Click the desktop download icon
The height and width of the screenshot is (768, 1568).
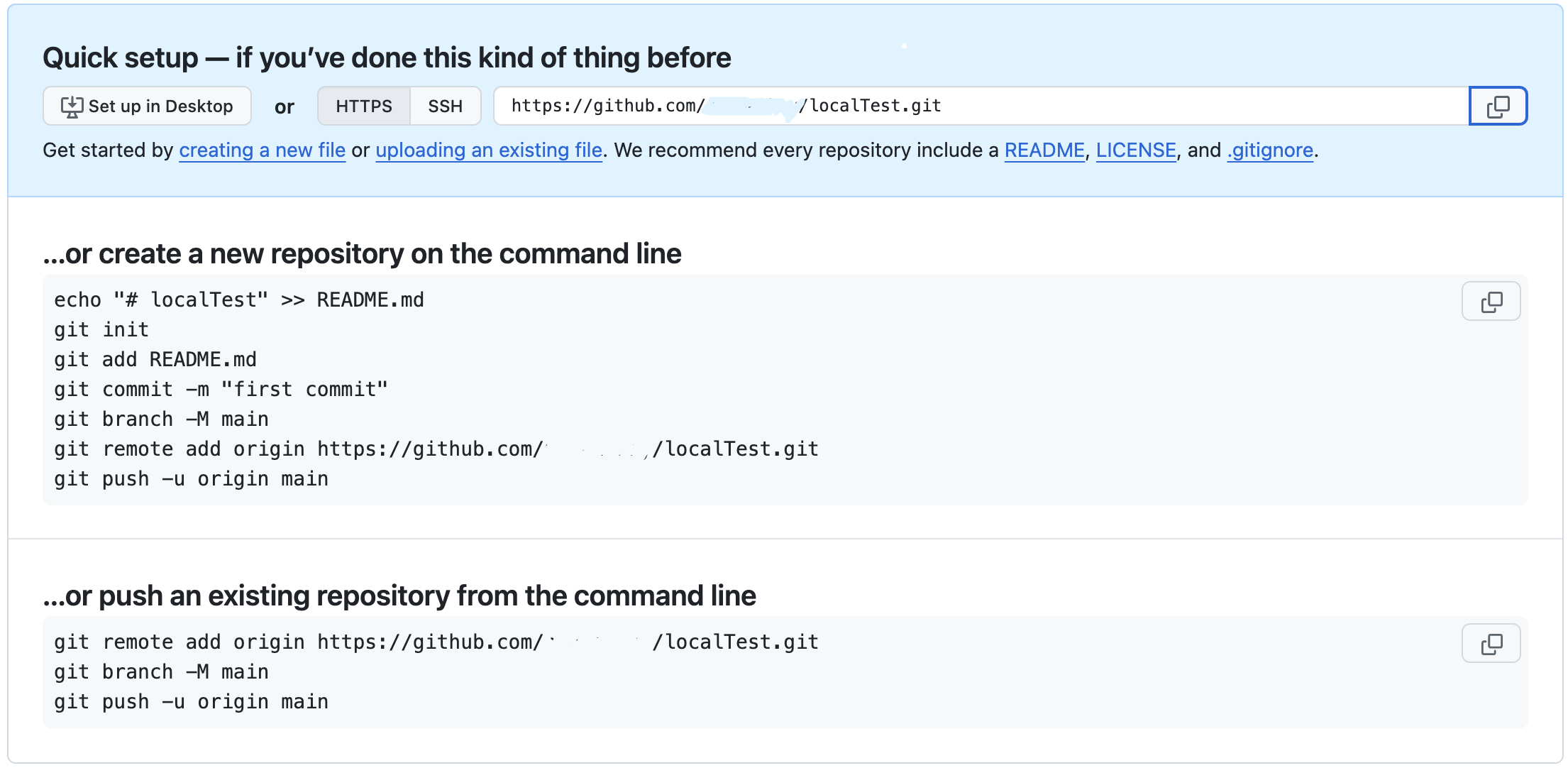pyautogui.click(x=72, y=106)
